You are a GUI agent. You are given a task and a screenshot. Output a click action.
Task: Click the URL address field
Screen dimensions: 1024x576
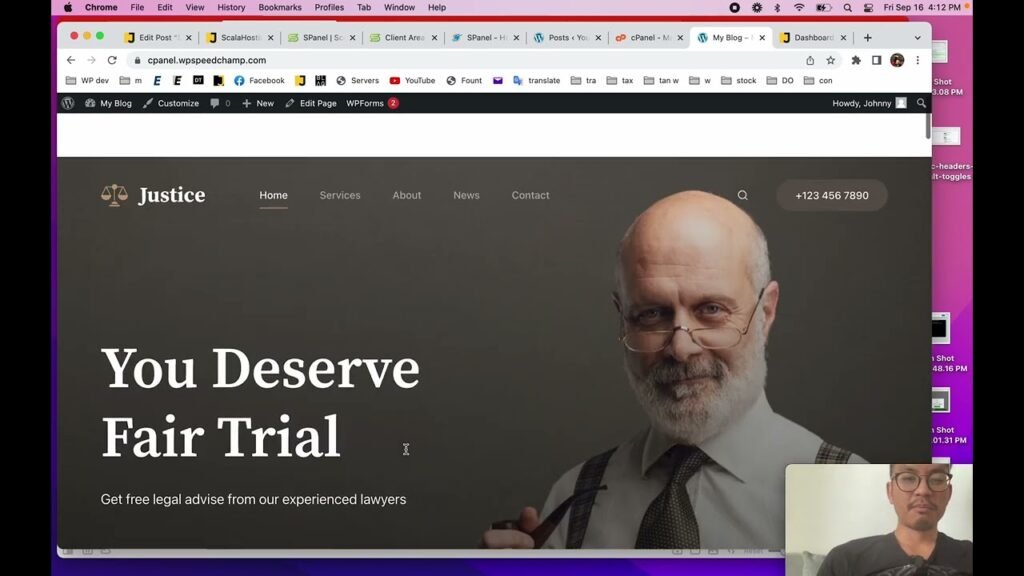(450, 60)
